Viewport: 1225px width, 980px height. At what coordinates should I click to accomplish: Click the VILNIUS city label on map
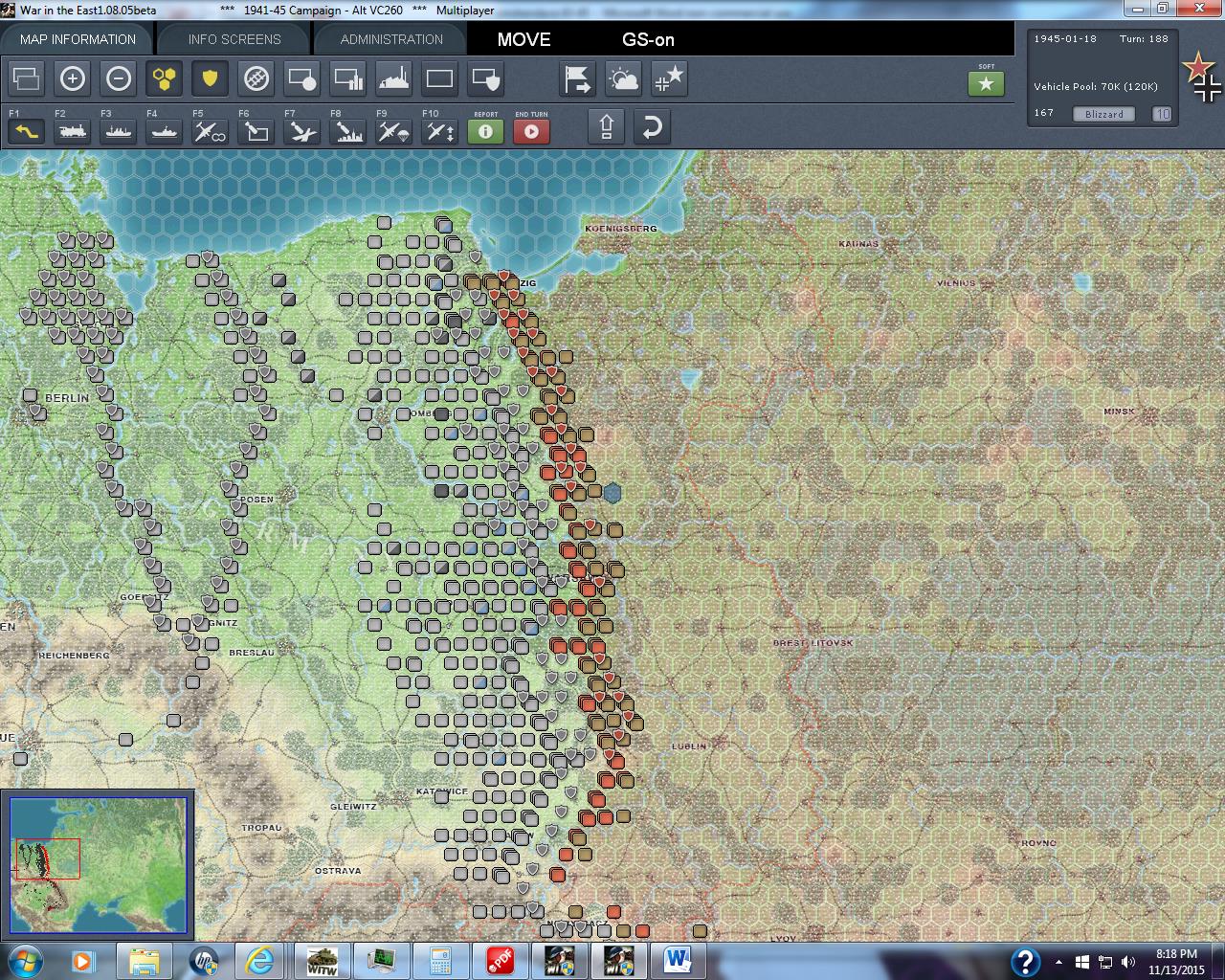click(x=956, y=282)
